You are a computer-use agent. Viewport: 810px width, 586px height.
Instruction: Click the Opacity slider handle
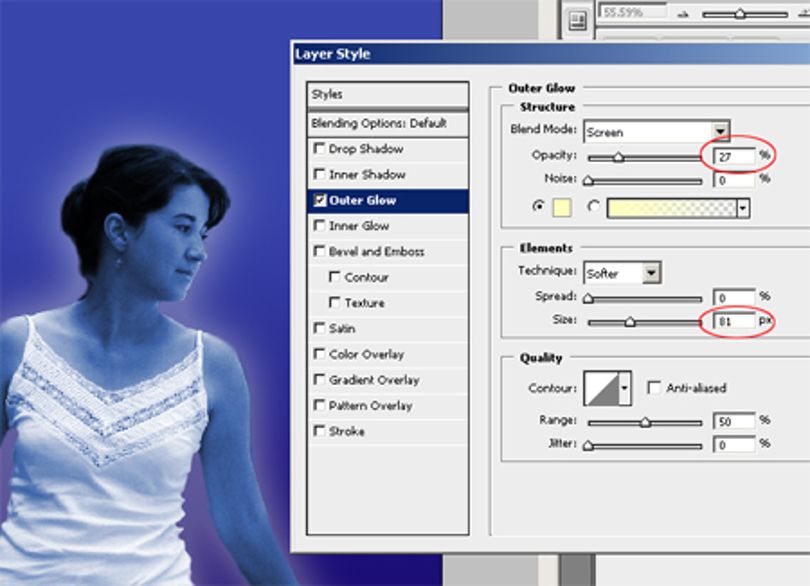click(x=618, y=158)
